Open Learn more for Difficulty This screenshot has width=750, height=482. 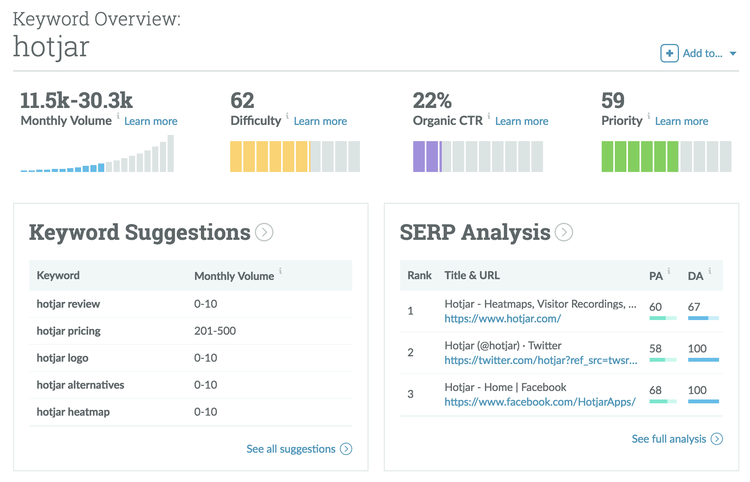pos(320,121)
